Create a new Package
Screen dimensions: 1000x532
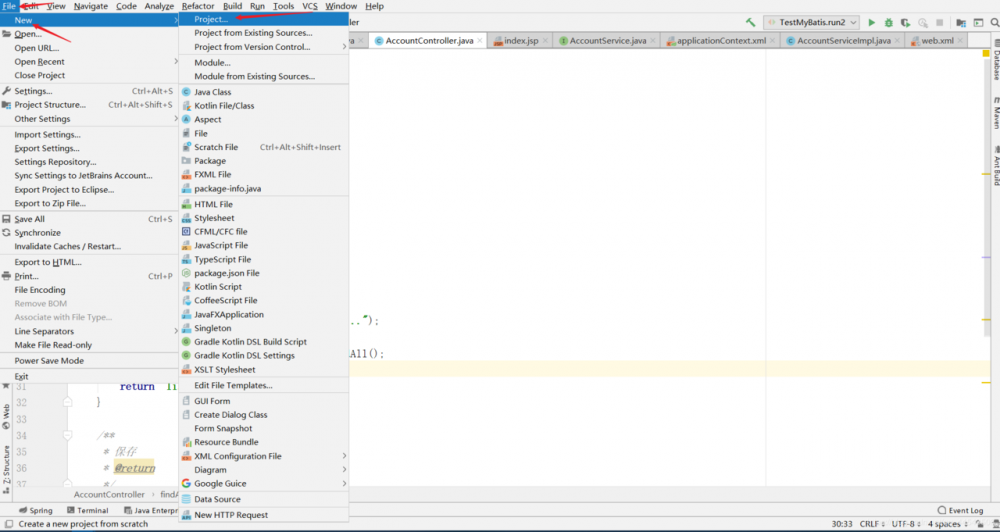click(263, 161)
